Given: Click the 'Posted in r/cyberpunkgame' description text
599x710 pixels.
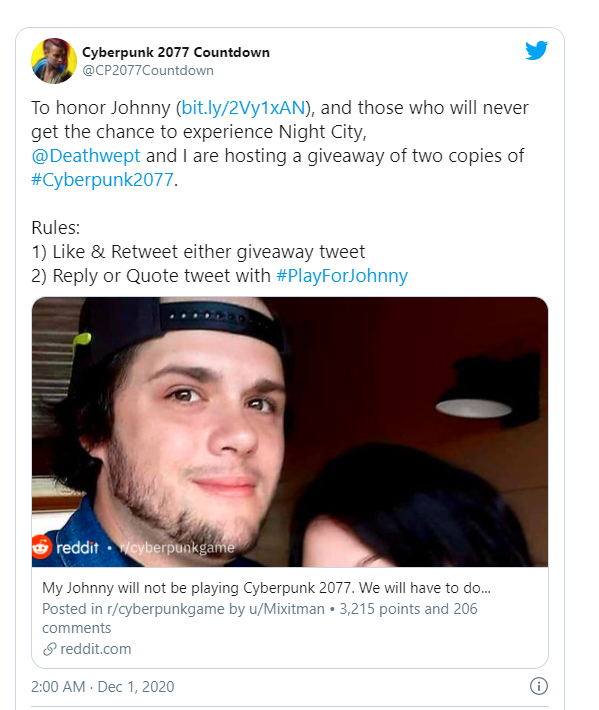Looking at the screenshot, I should [x=183, y=609].
